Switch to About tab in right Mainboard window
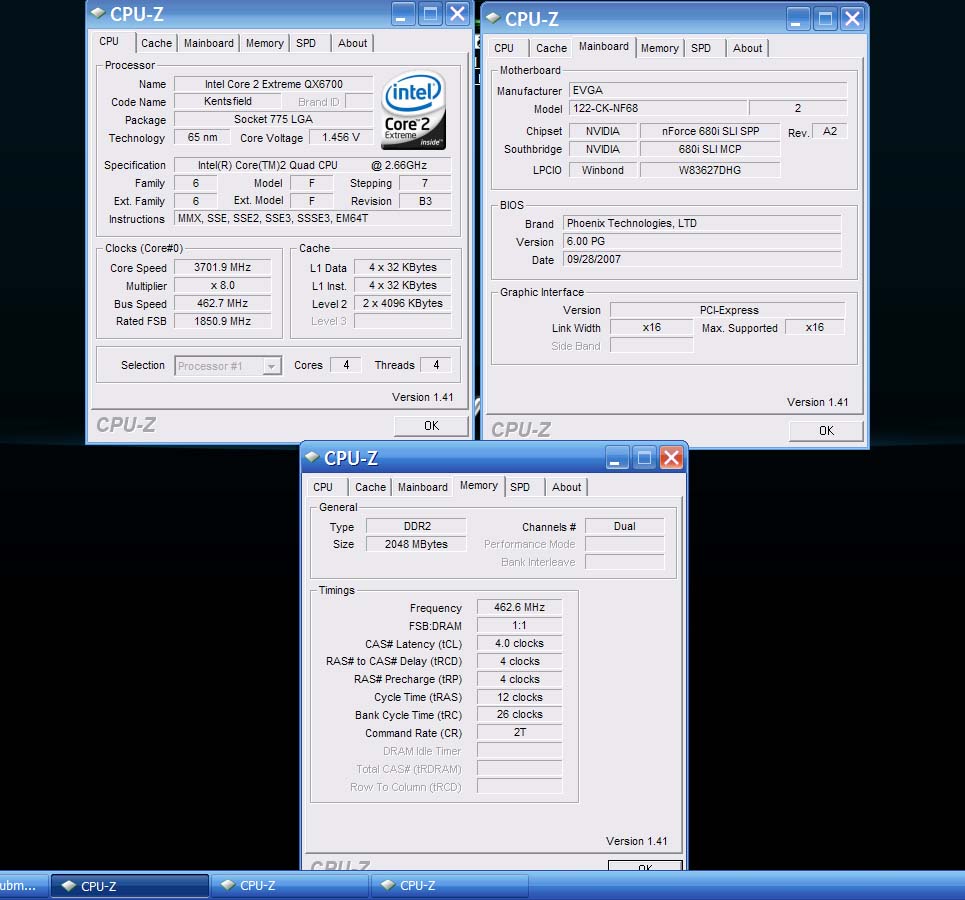The width and height of the screenshot is (965, 900). coord(748,48)
